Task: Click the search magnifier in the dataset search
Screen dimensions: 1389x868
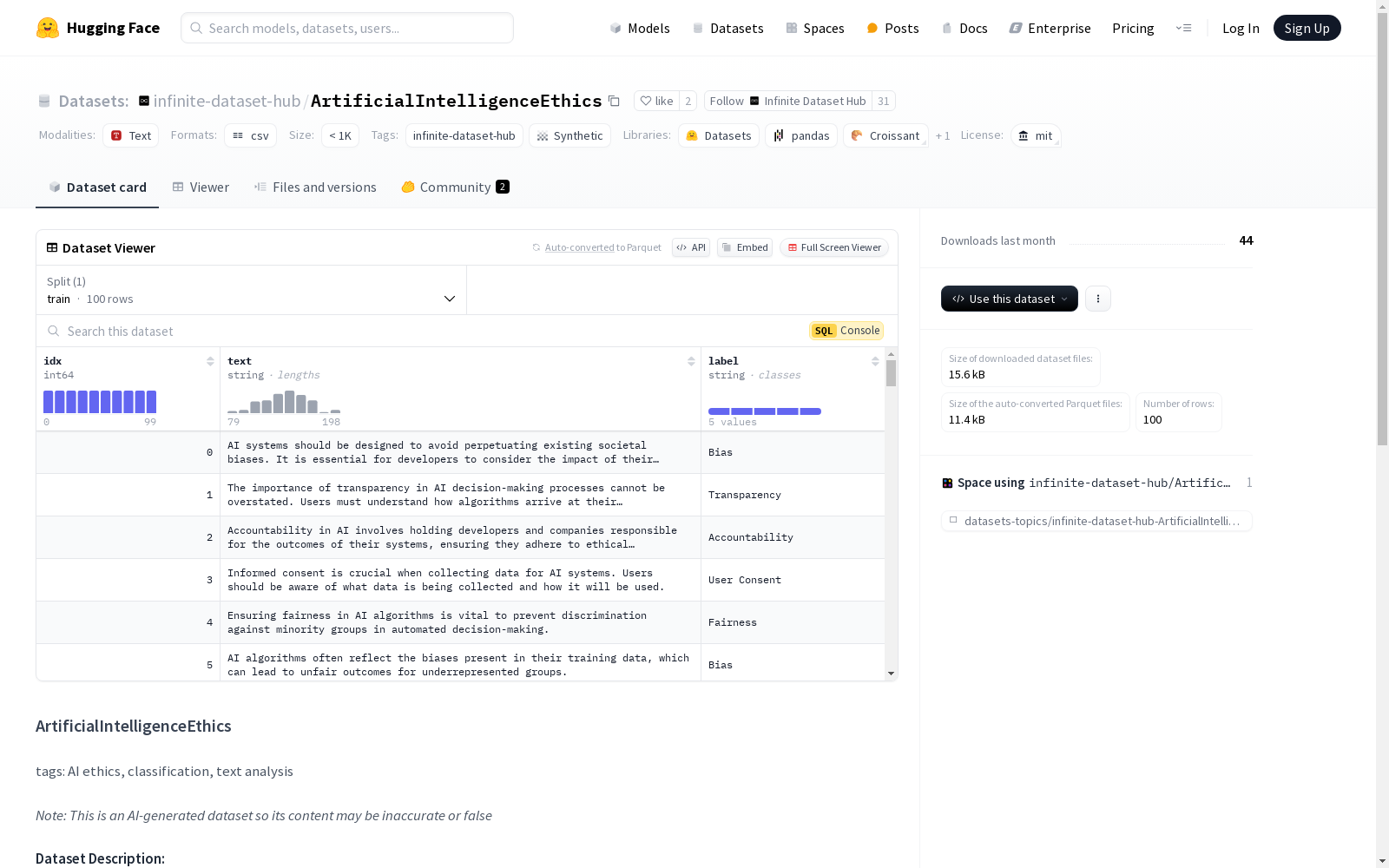Action: [54, 331]
